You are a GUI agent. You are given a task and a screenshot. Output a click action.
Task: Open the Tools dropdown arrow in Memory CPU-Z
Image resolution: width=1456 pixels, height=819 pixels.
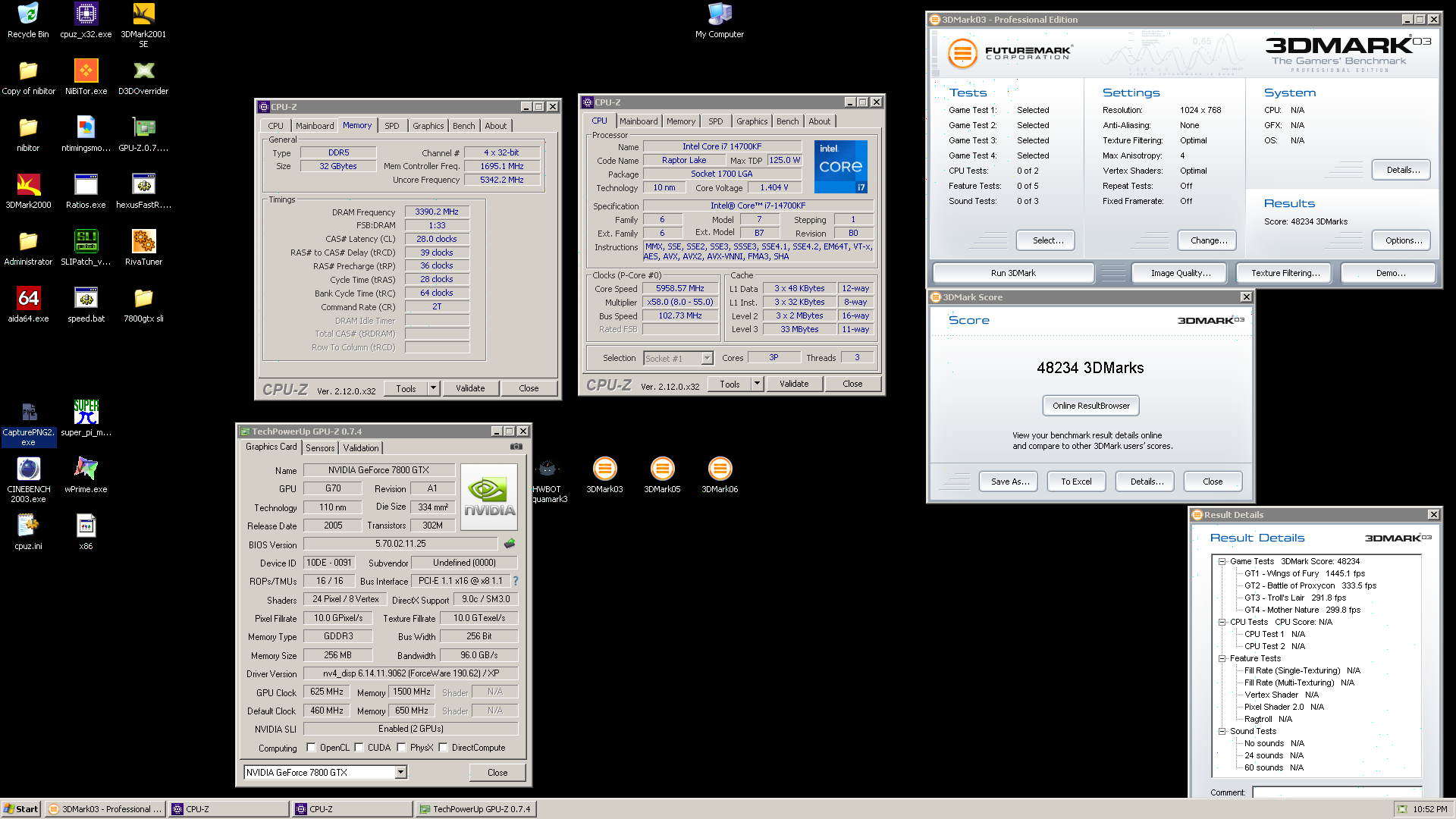[x=433, y=388]
